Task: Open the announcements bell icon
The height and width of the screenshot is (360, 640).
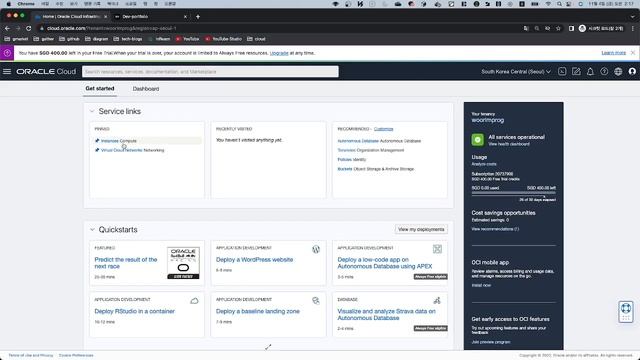Action: click(x=590, y=71)
